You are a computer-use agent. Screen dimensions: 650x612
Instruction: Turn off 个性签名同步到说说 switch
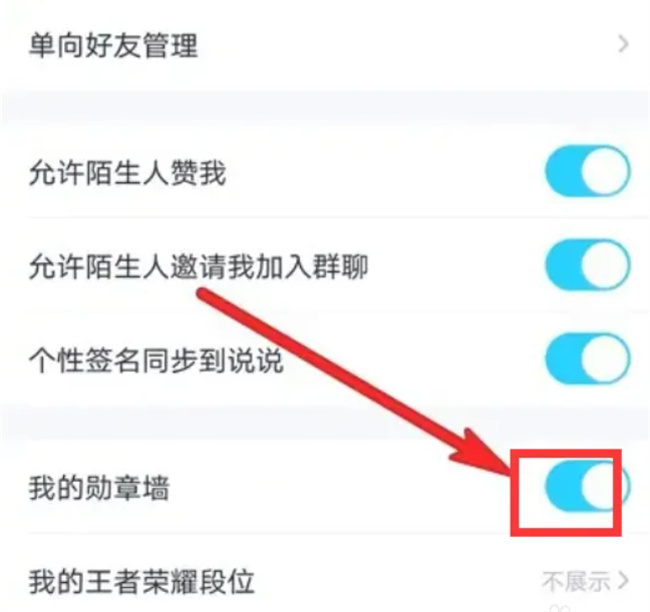click(x=587, y=358)
